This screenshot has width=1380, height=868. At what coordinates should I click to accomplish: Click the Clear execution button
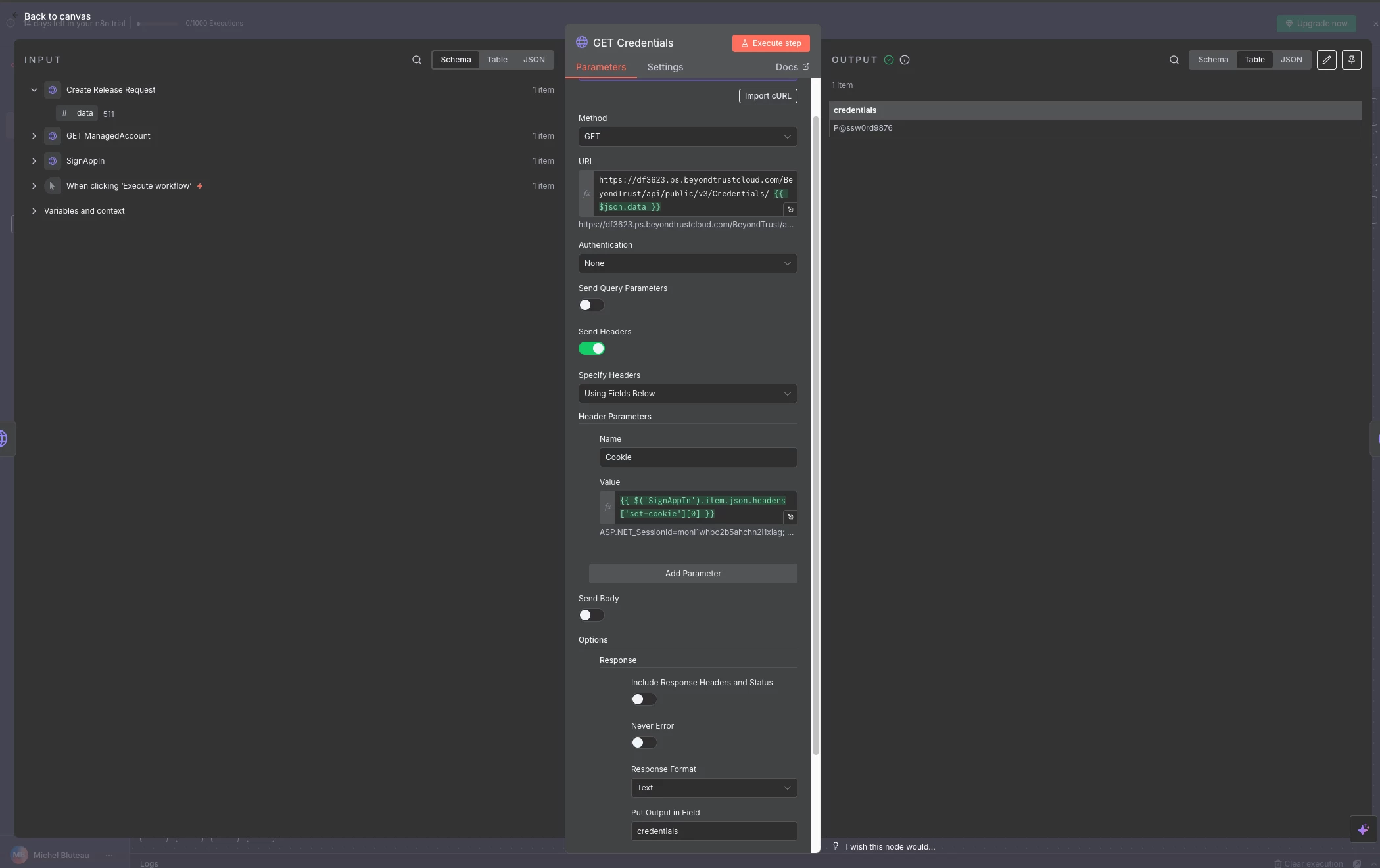pos(1308,863)
